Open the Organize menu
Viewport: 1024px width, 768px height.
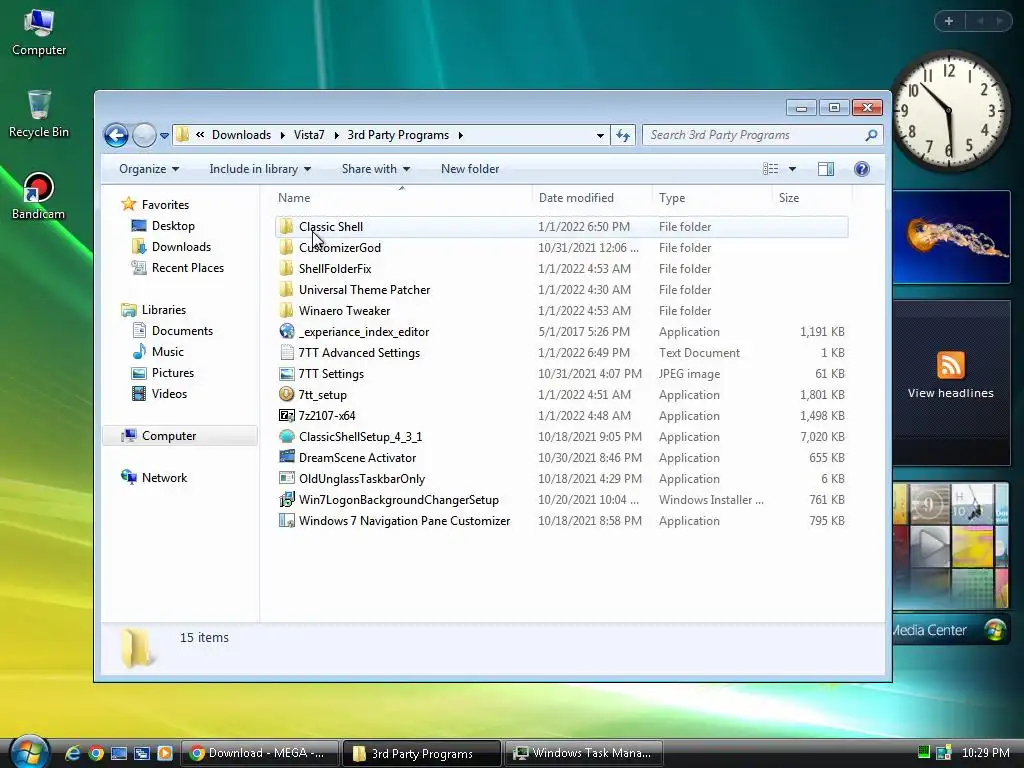[149, 169]
